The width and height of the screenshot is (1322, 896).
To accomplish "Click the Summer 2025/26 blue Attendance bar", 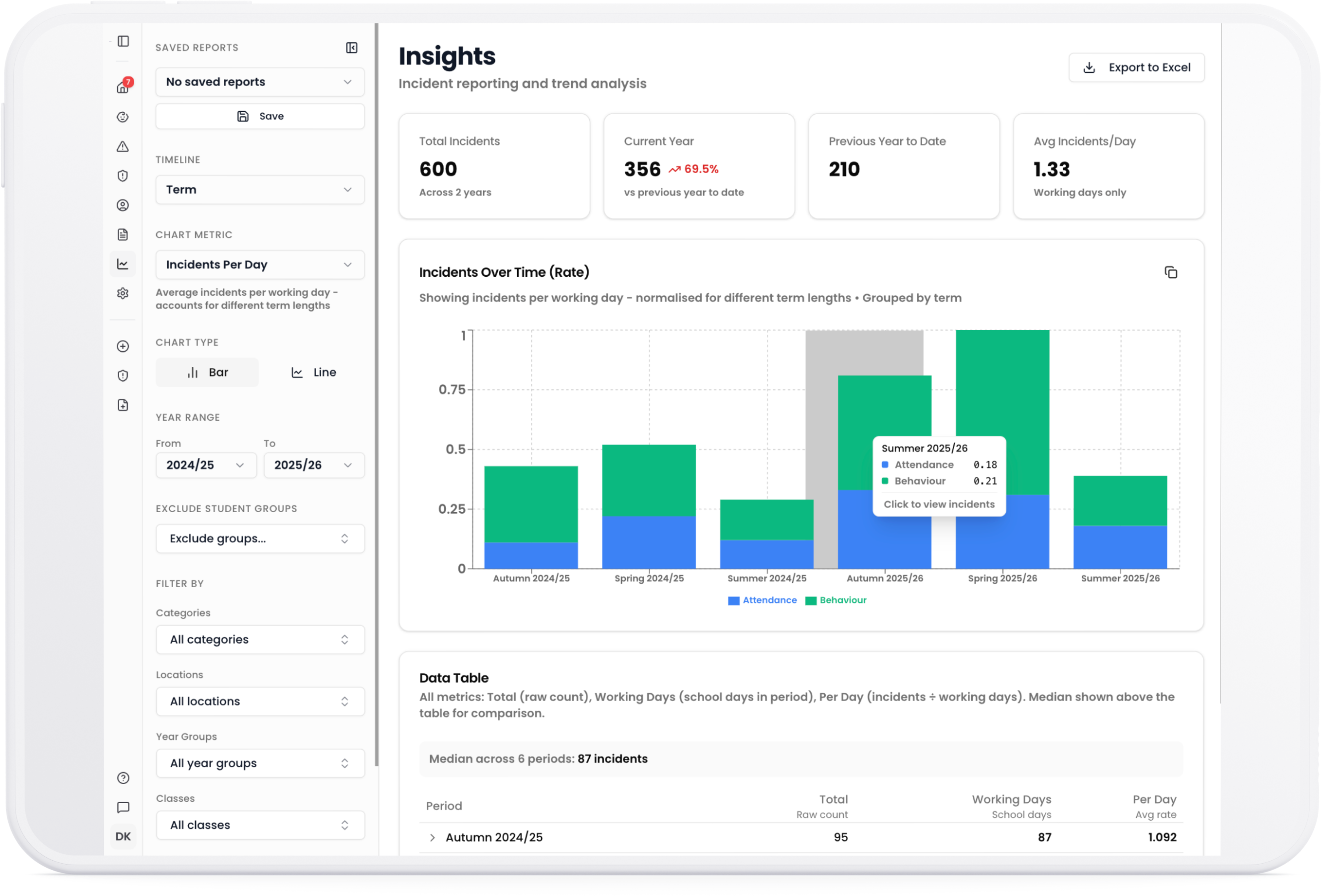I will click(1120, 547).
